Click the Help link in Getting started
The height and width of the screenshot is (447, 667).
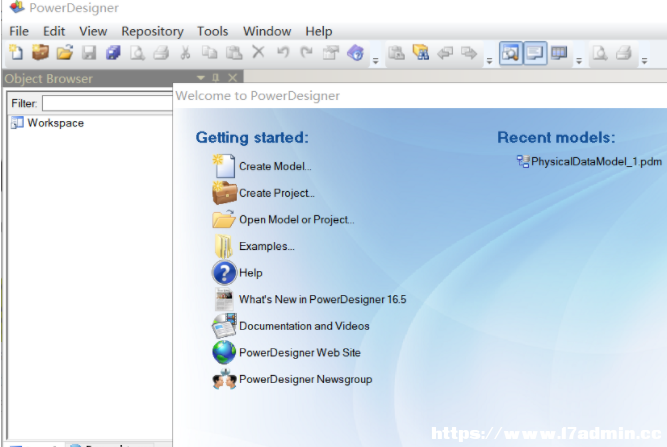pos(251,273)
